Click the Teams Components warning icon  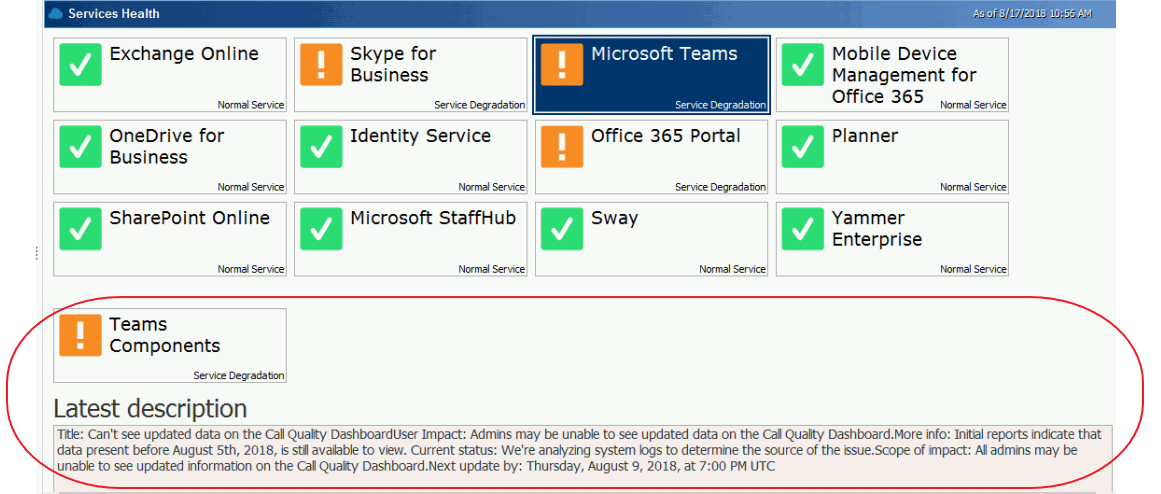coord(80,335)
